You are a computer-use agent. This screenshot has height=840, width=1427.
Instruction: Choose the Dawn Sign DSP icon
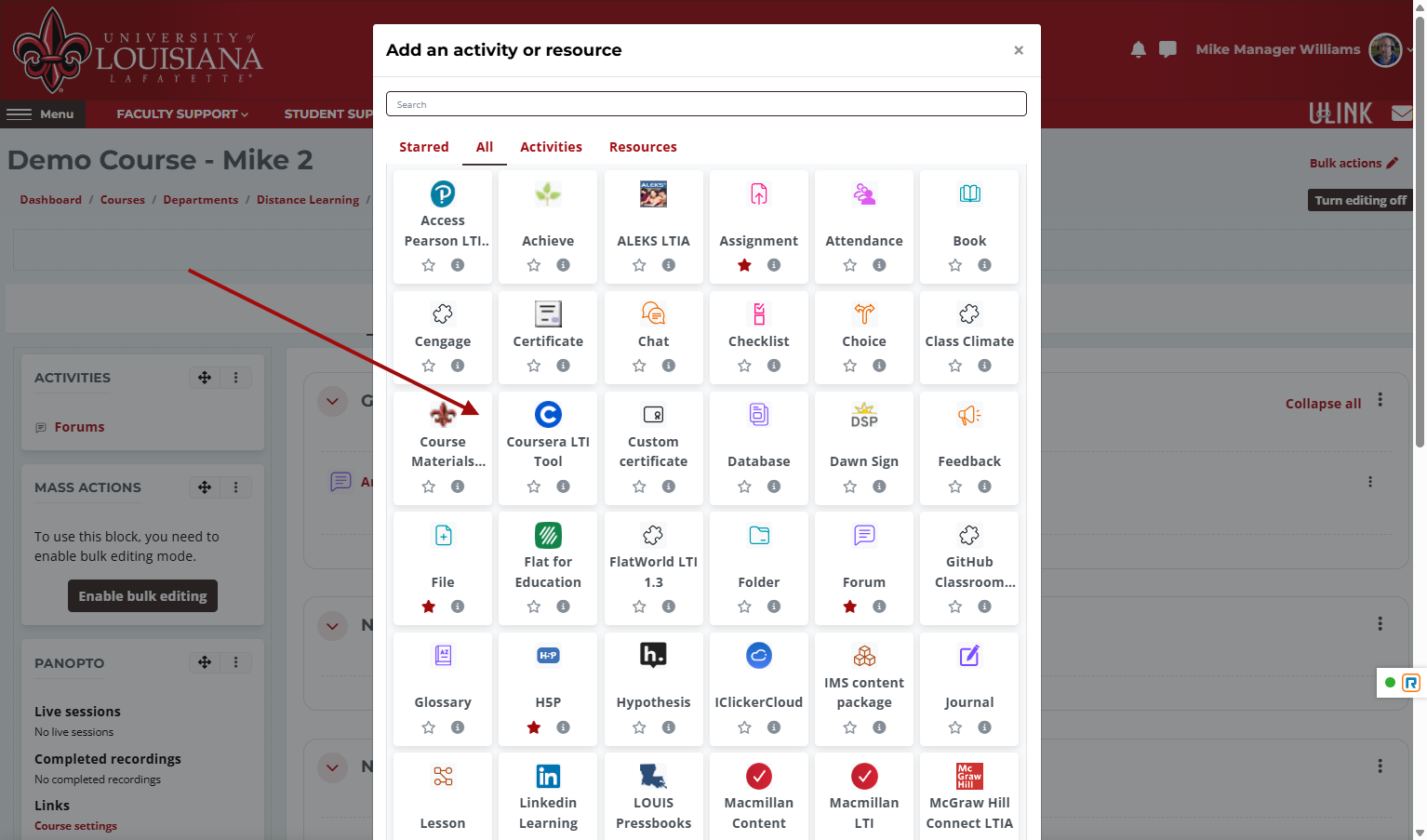click(x=864, y=414)
